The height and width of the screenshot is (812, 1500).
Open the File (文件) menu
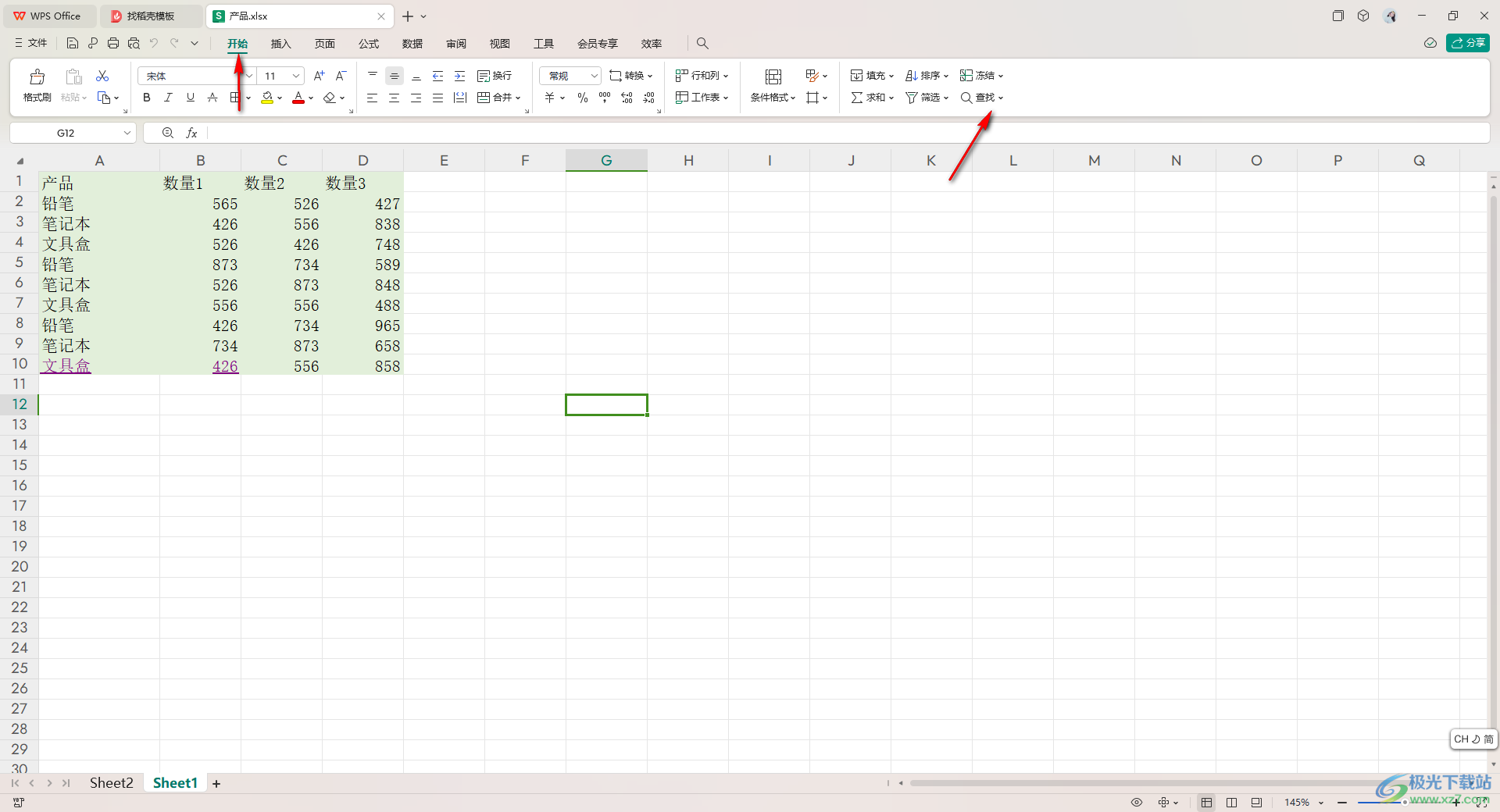pos(30,43)
